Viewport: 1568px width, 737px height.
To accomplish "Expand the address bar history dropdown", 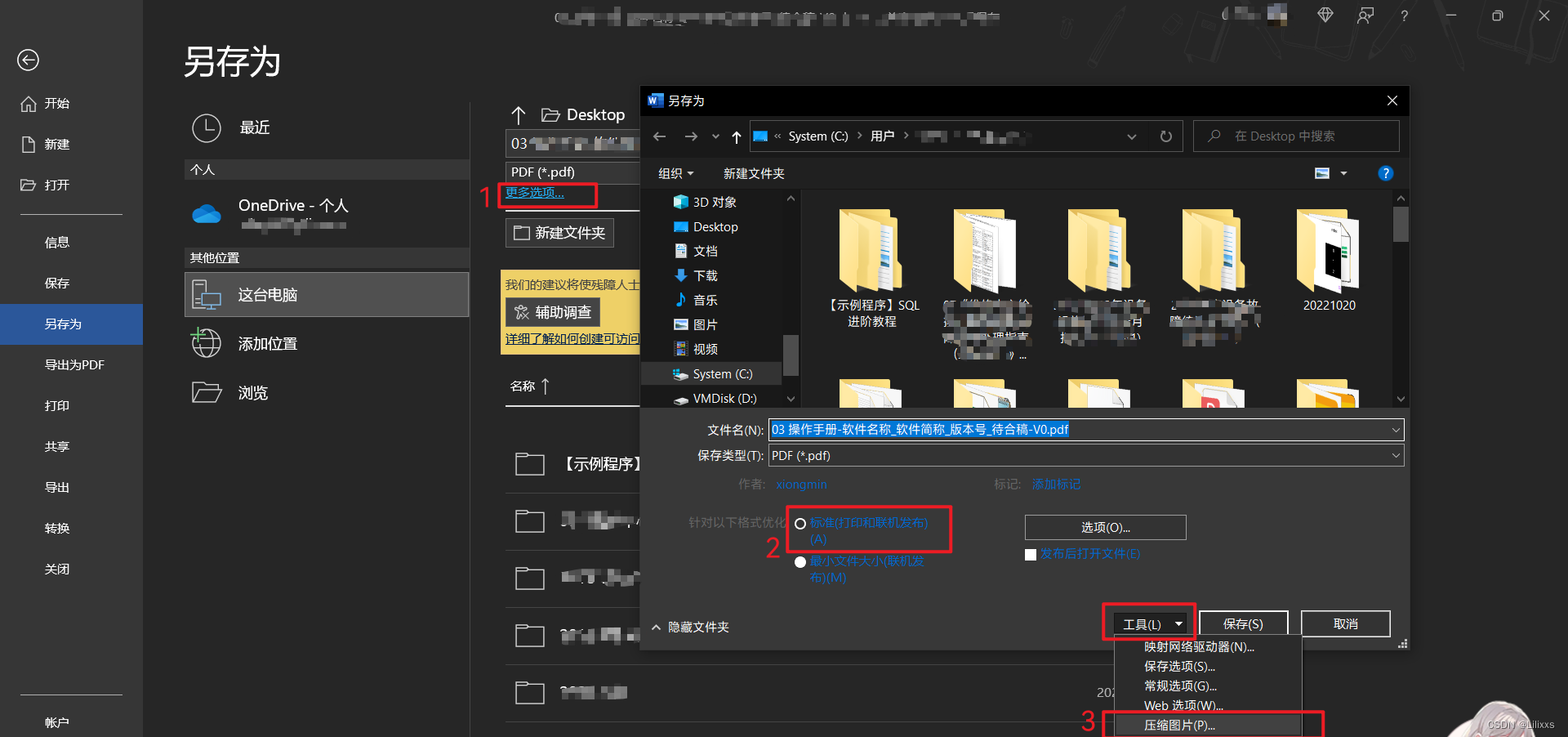I will (1132, 136).
